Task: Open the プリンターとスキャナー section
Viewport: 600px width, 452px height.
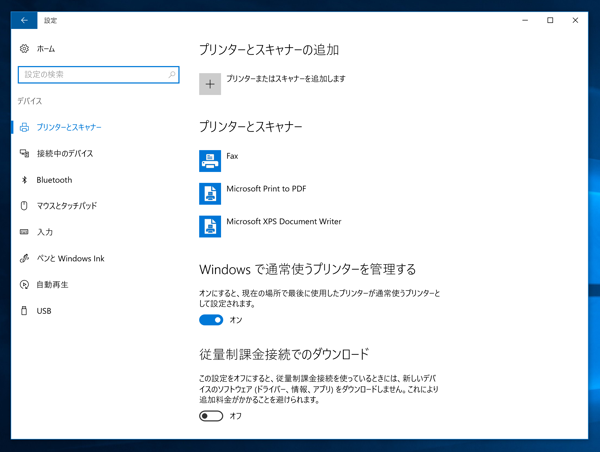Action: [69, 127]
